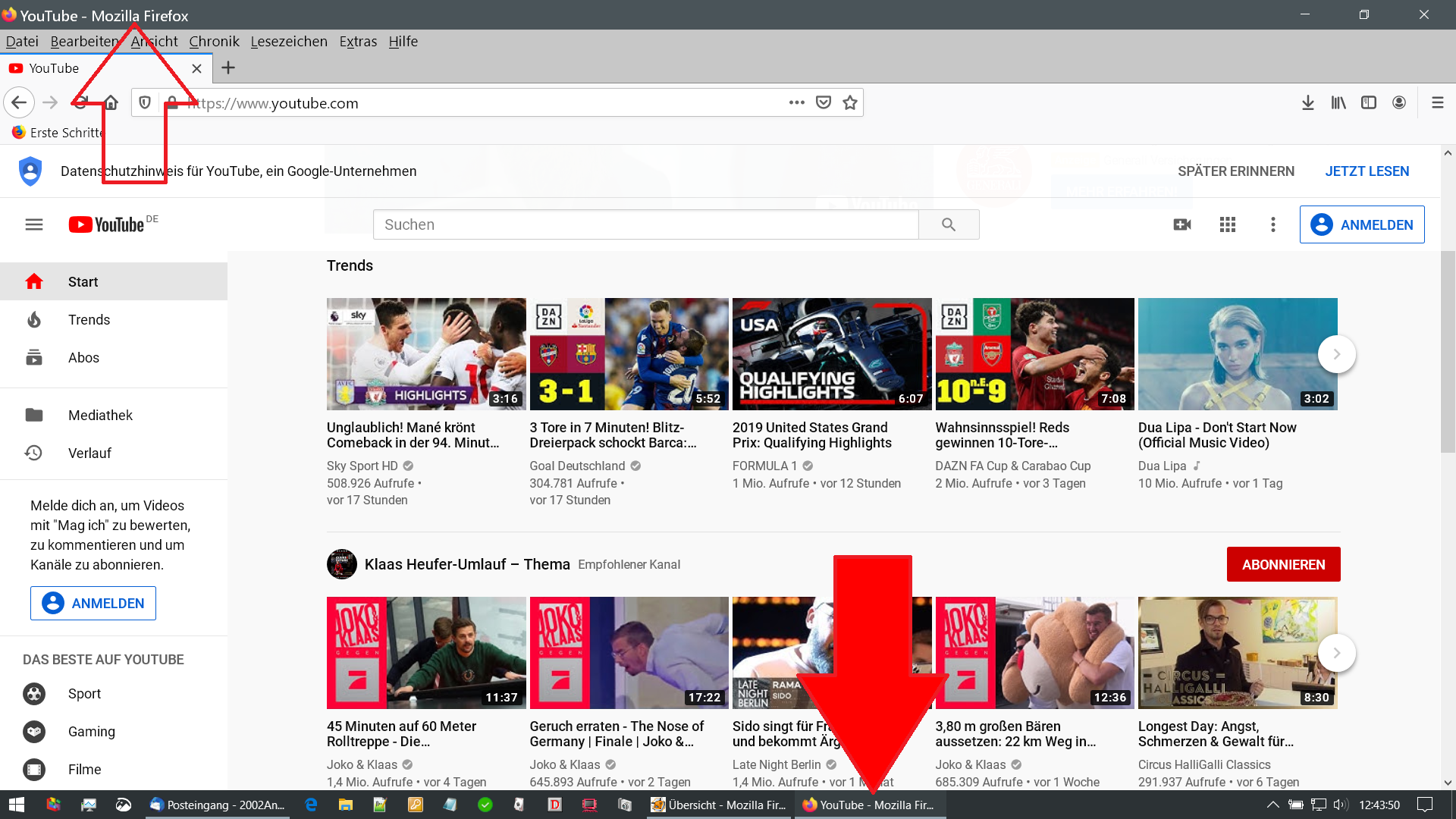Open Windows Start button
Viewport: 1456px width, 819px height.
click(x=17, y=805)
